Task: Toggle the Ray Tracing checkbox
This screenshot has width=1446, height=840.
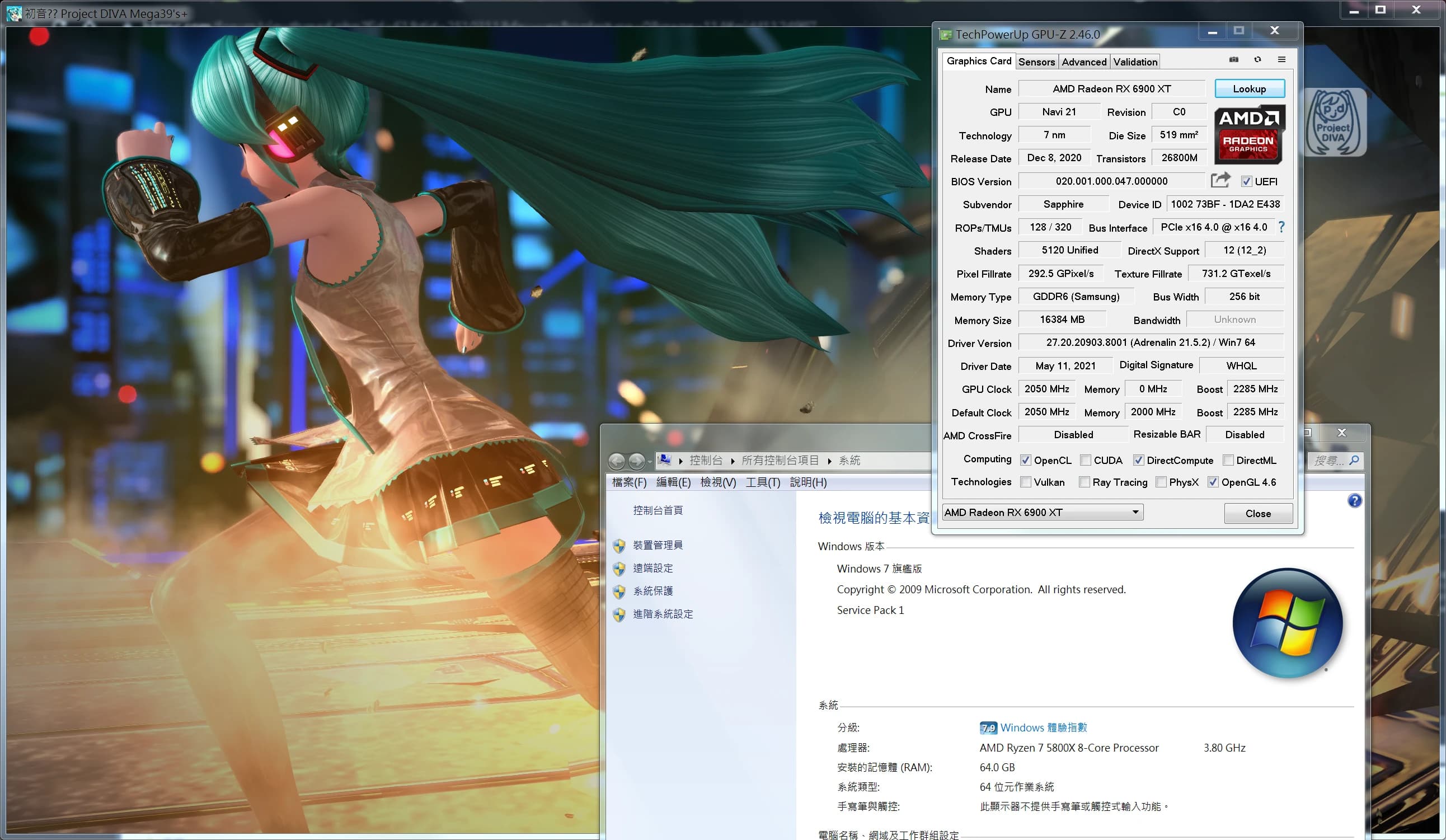Action: pyautogui.click(x=1084, y=482)
